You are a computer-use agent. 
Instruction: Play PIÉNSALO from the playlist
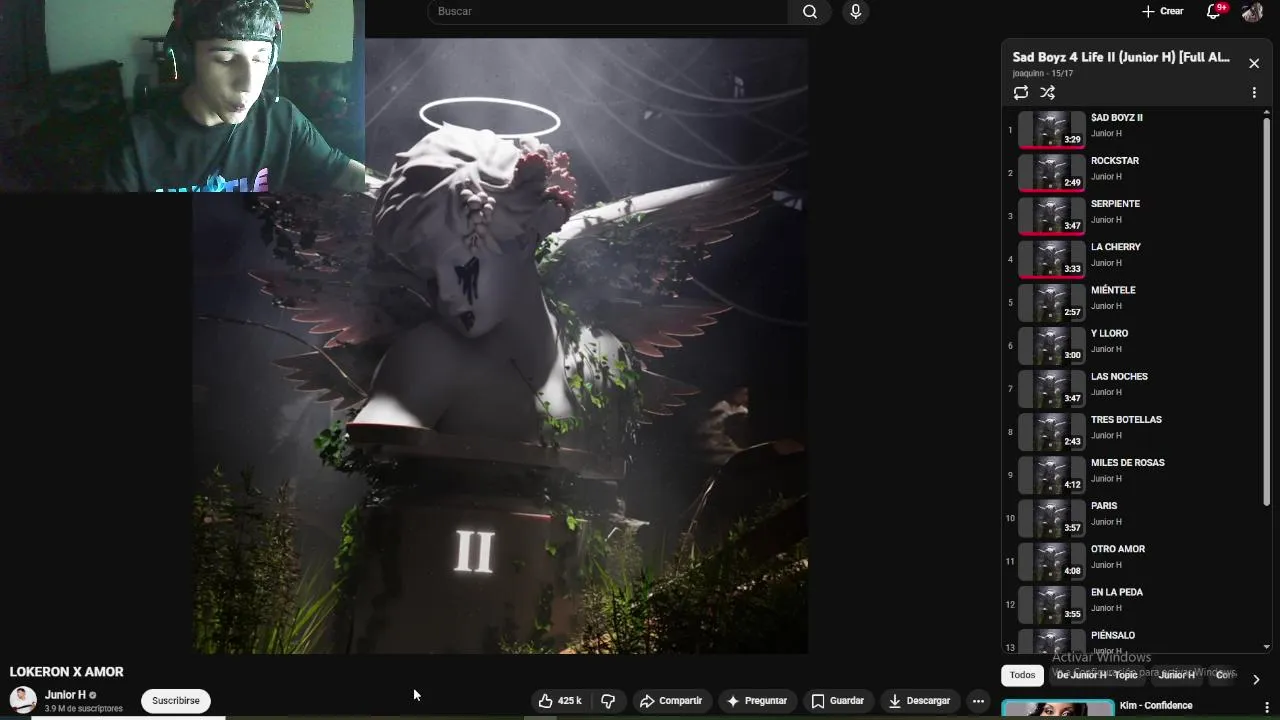[x=1132, y=640]
